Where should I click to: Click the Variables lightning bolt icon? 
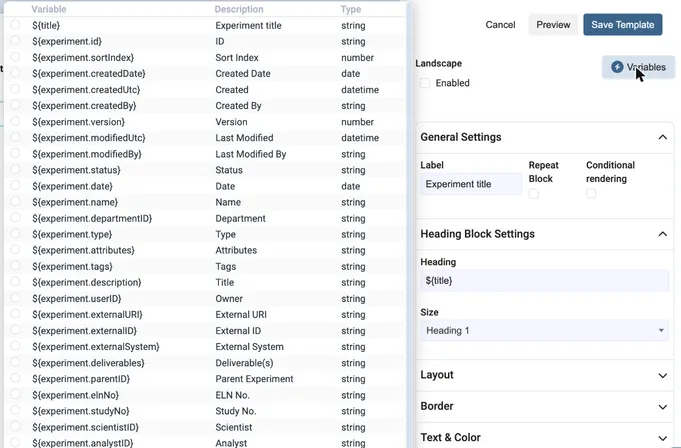(x=617, y=67)
